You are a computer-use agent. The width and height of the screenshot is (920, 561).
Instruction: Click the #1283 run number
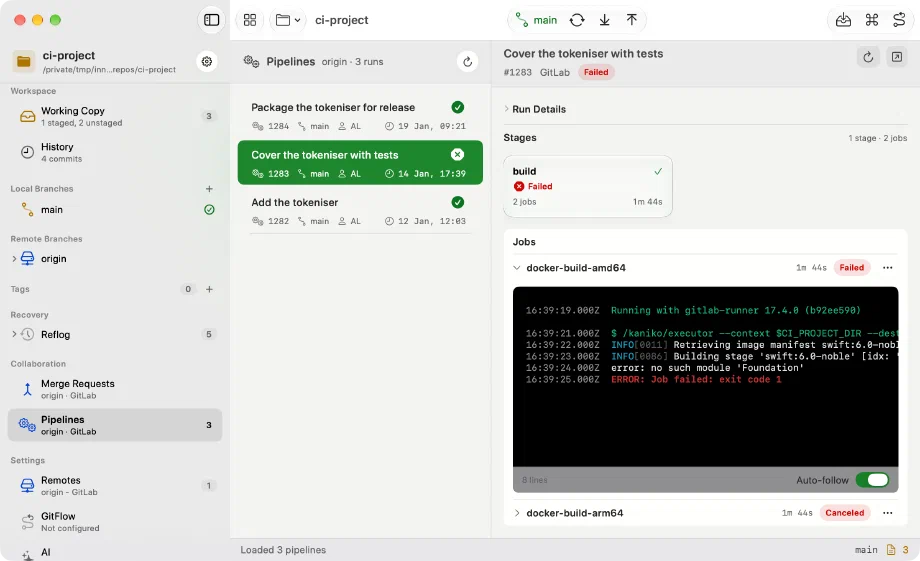coord(518,72)
